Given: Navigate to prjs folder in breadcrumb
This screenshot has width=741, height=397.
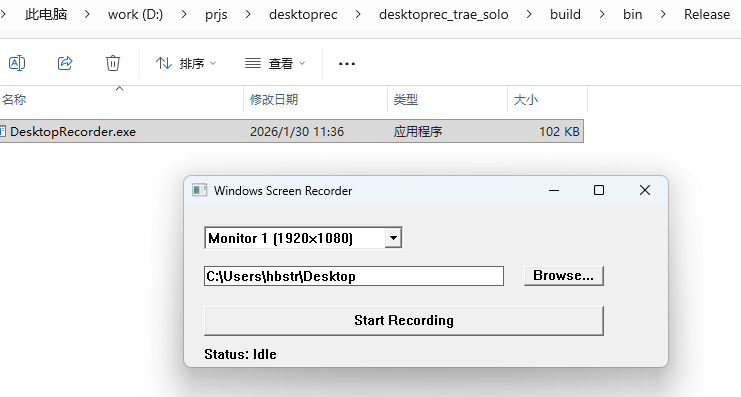Looking at the screenshot, I should click(216, 14).
